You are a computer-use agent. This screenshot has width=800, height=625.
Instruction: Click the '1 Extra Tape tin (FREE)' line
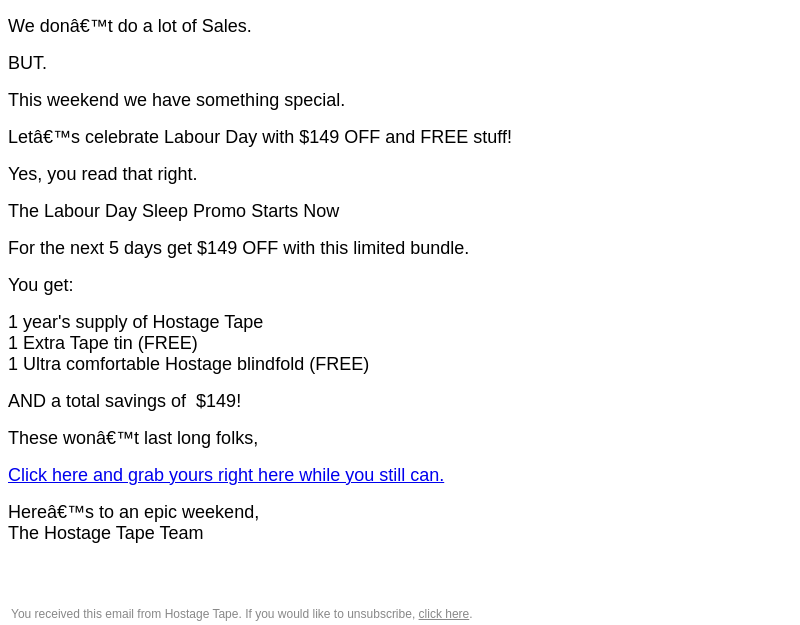click(103, 343)
